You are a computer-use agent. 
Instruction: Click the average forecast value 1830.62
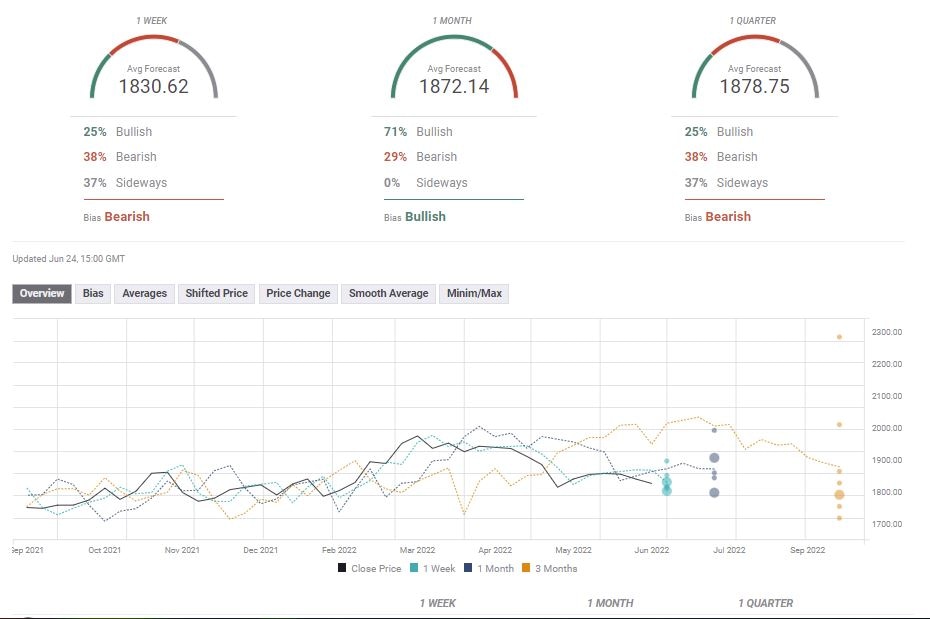(151, 85)
